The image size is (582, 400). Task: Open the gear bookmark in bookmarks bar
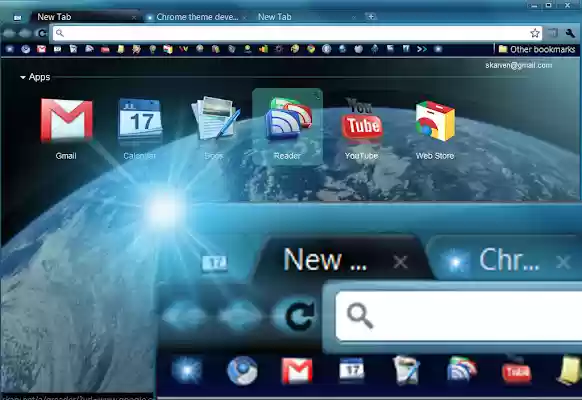279,49
